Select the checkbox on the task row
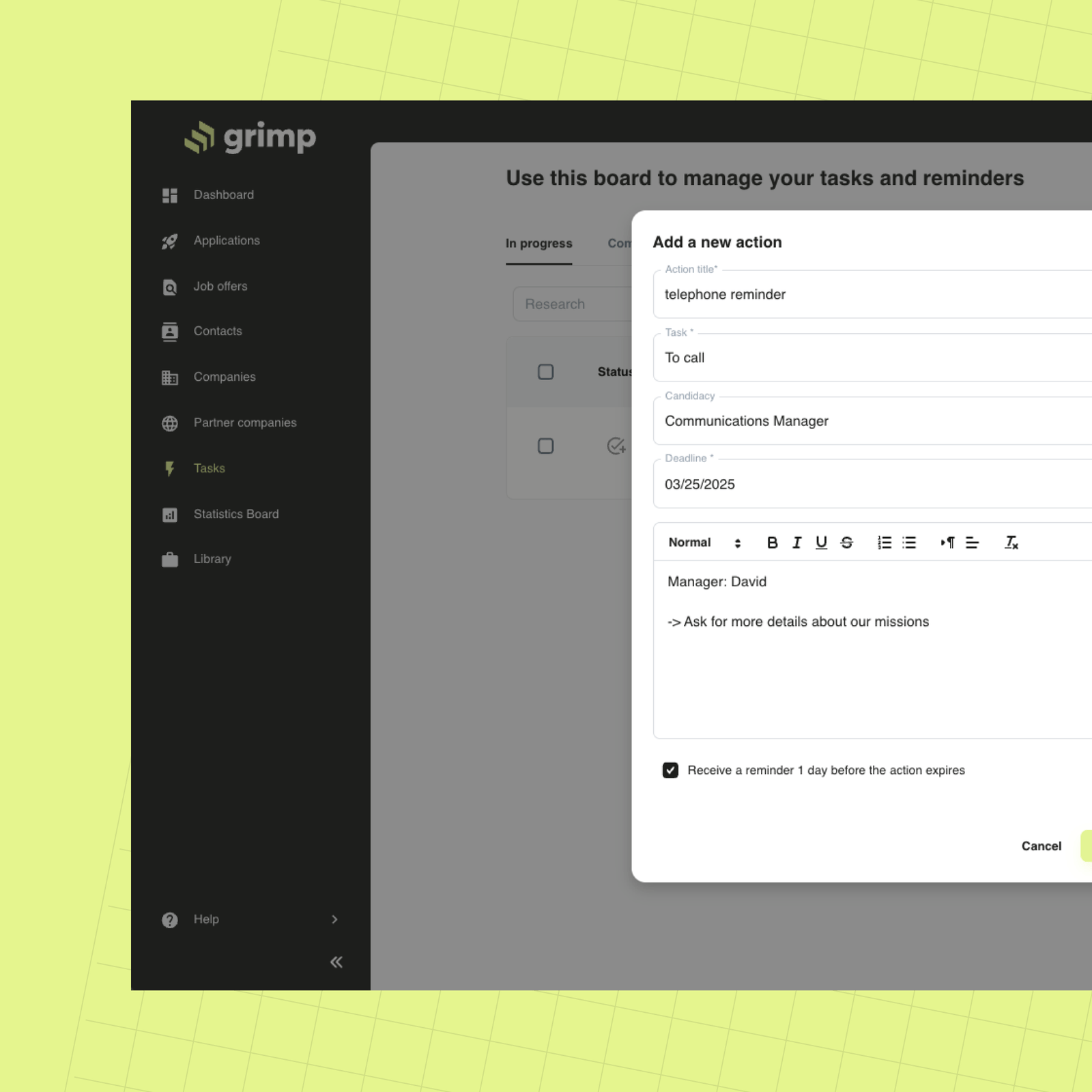Screen dimensions: 1092x1092 click(x=545, y=446)
